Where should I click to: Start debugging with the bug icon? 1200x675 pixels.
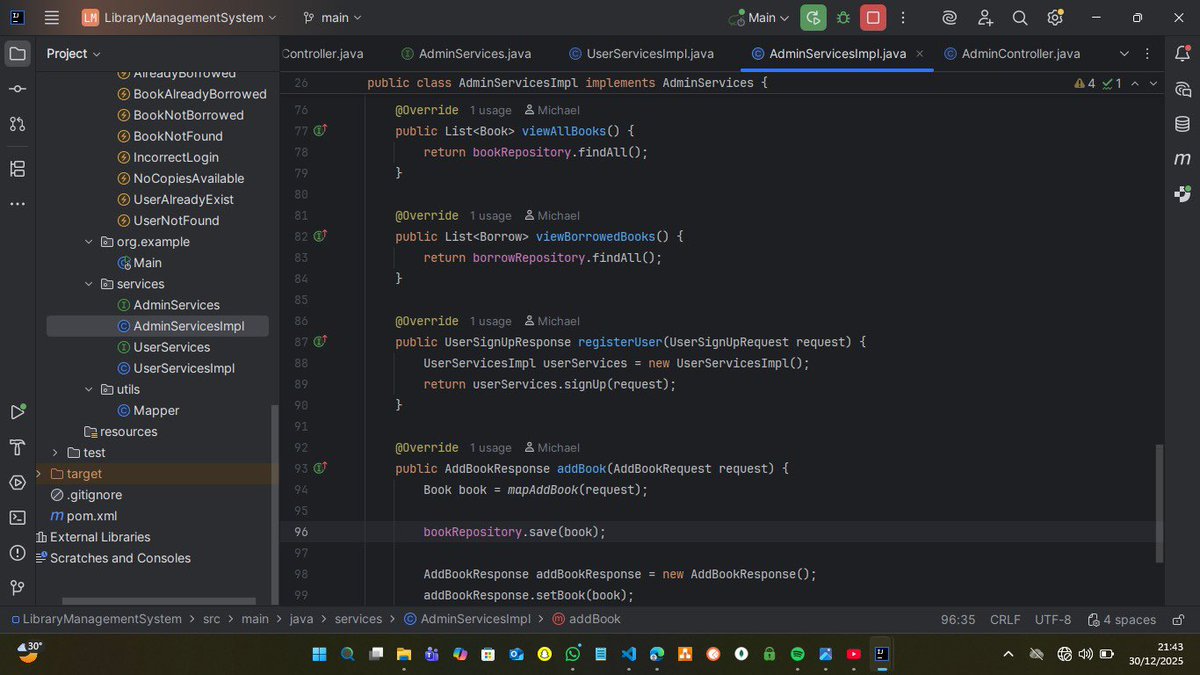coord(844,17)
